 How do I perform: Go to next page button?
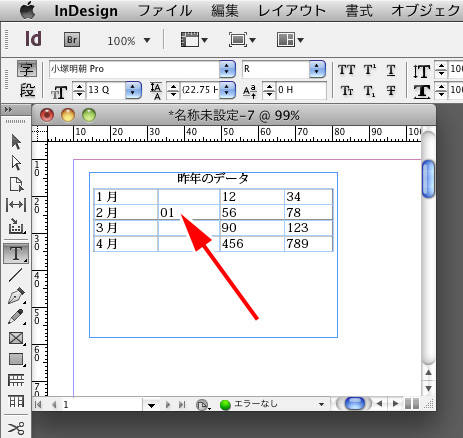click(x=168, y=405)
